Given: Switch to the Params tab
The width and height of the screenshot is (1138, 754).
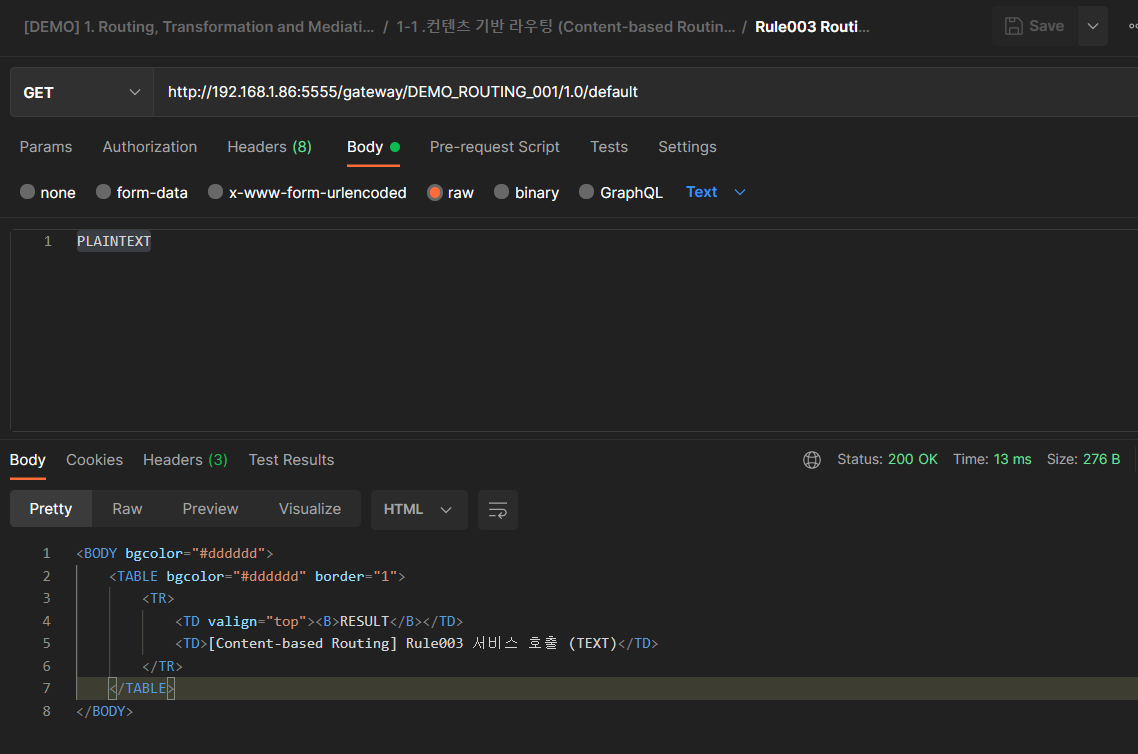Looking at the screenshot, I should (x=46, y=147).
